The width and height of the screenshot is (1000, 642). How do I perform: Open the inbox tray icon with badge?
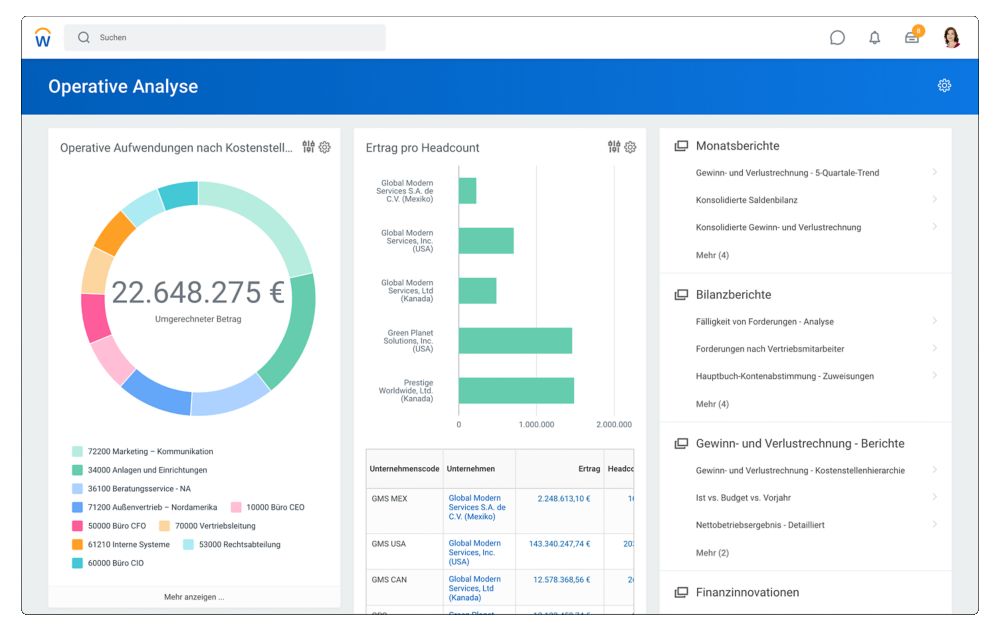pyautogui.click(x=913, y=36)
